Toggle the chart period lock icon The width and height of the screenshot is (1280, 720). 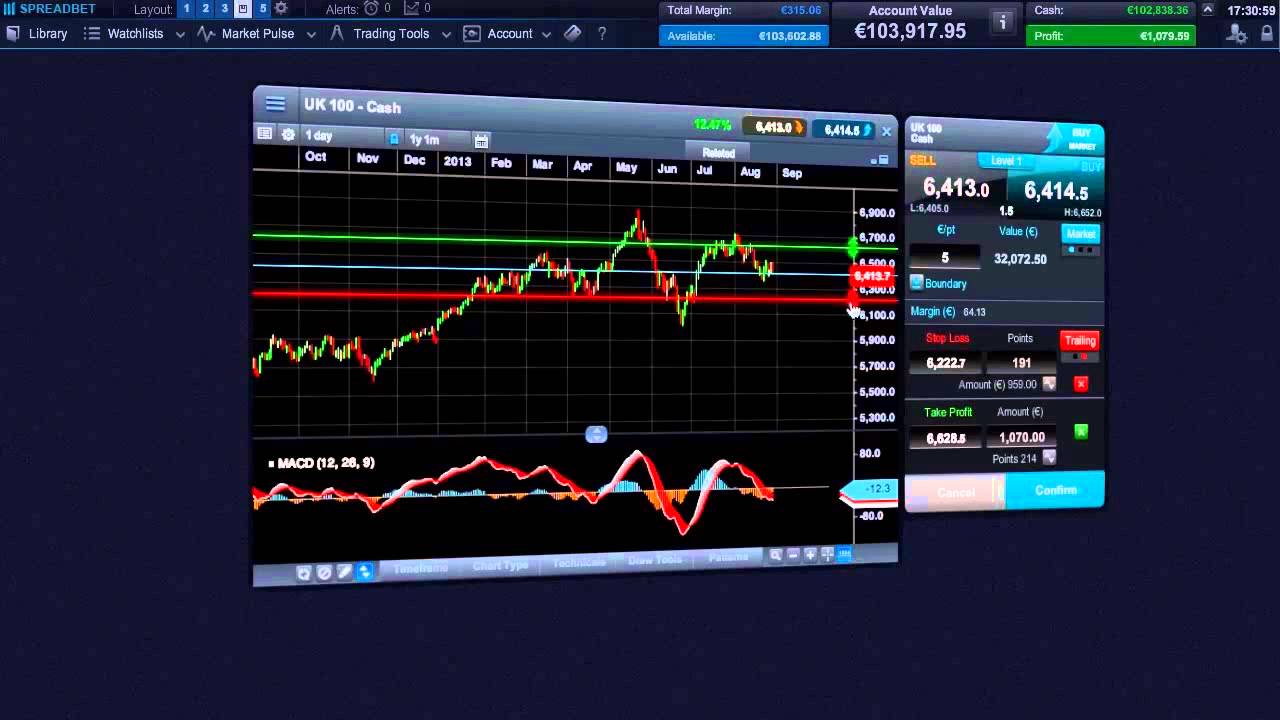point(394,139)
